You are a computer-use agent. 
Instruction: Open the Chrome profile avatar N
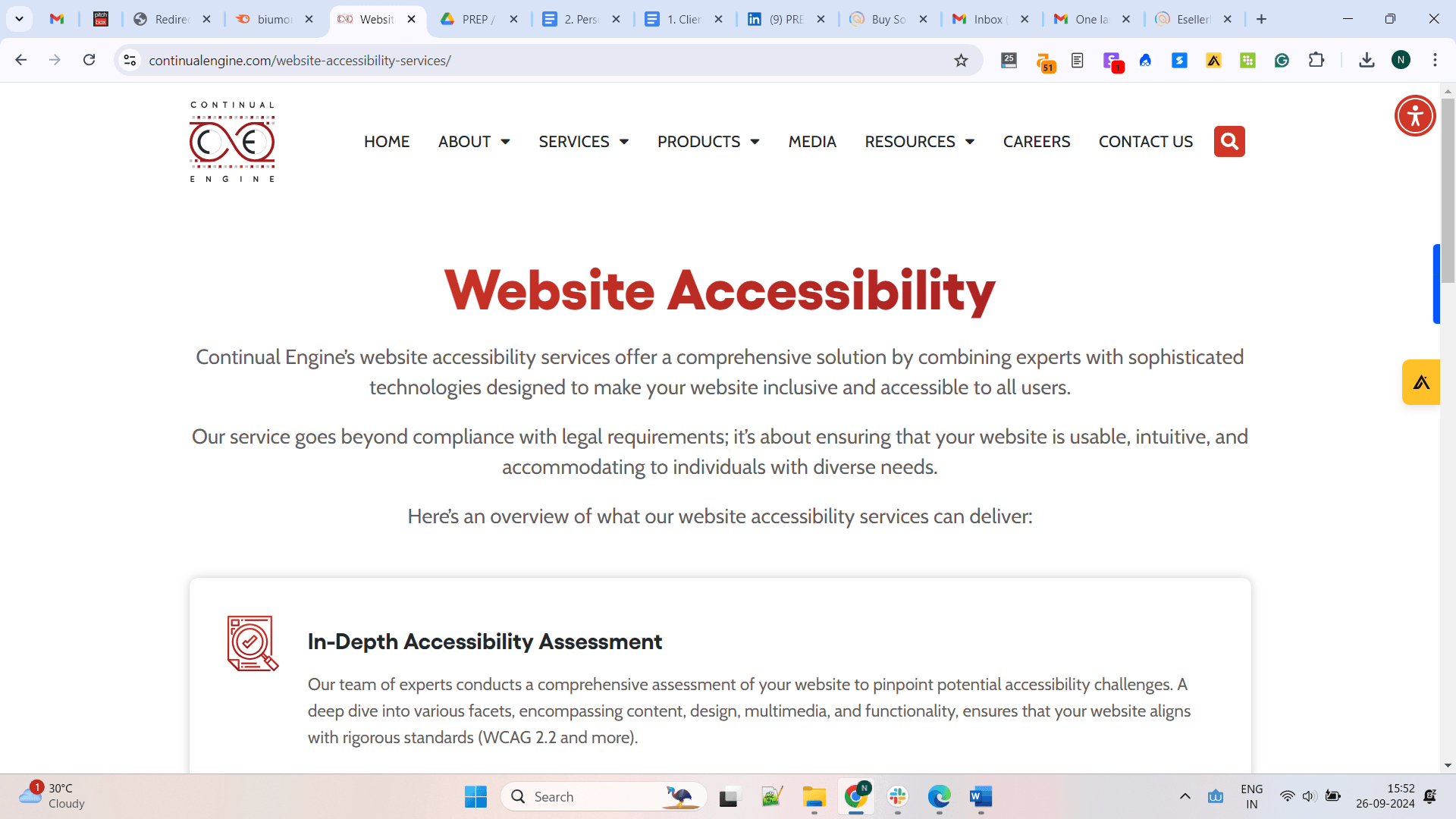click(1401, 60)
